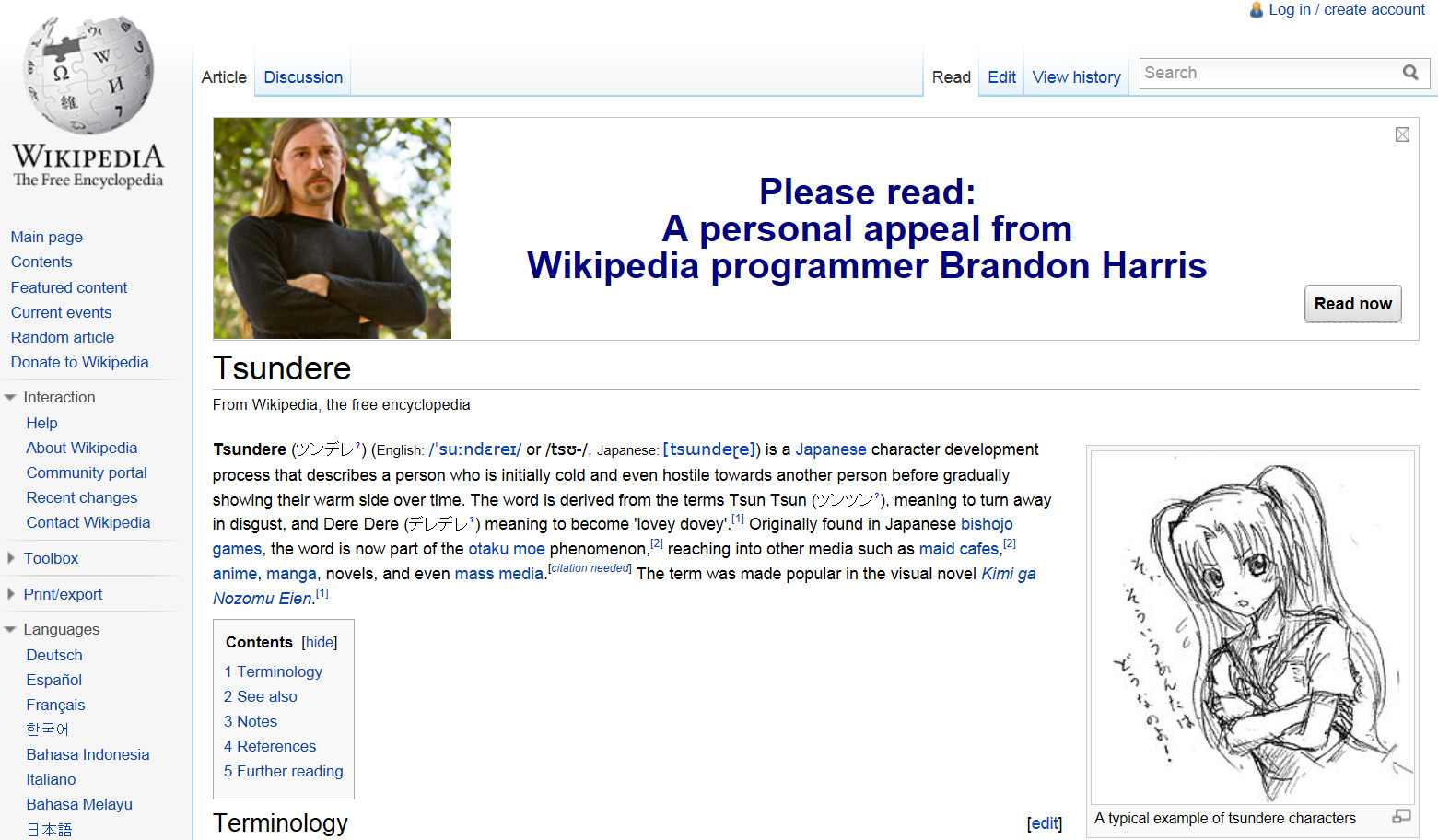Switch to the Article tab
Viewport: 1438px width, 840px height.
[x=224, y=77]
